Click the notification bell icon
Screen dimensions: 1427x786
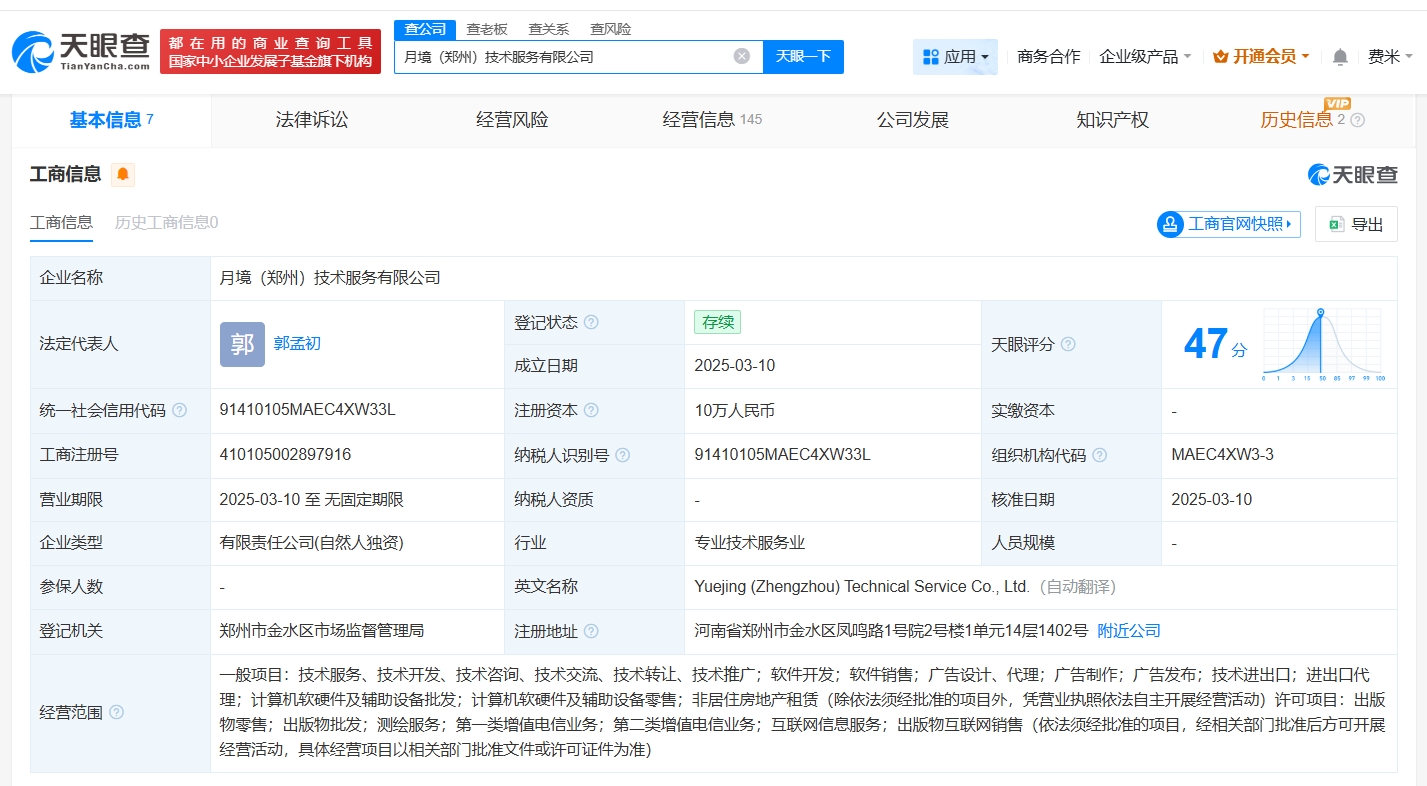[1339, 57]
